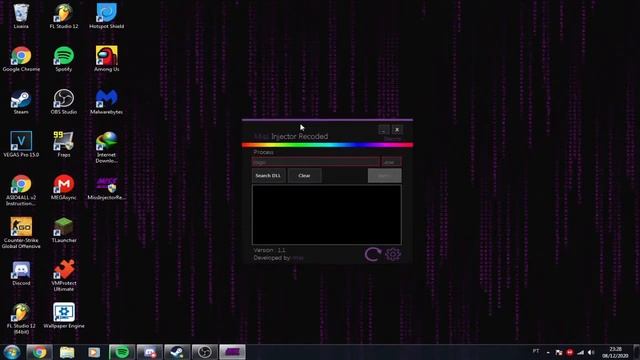
Task: Select the Fraps desktop icon
Action: [x=64, y=144]
